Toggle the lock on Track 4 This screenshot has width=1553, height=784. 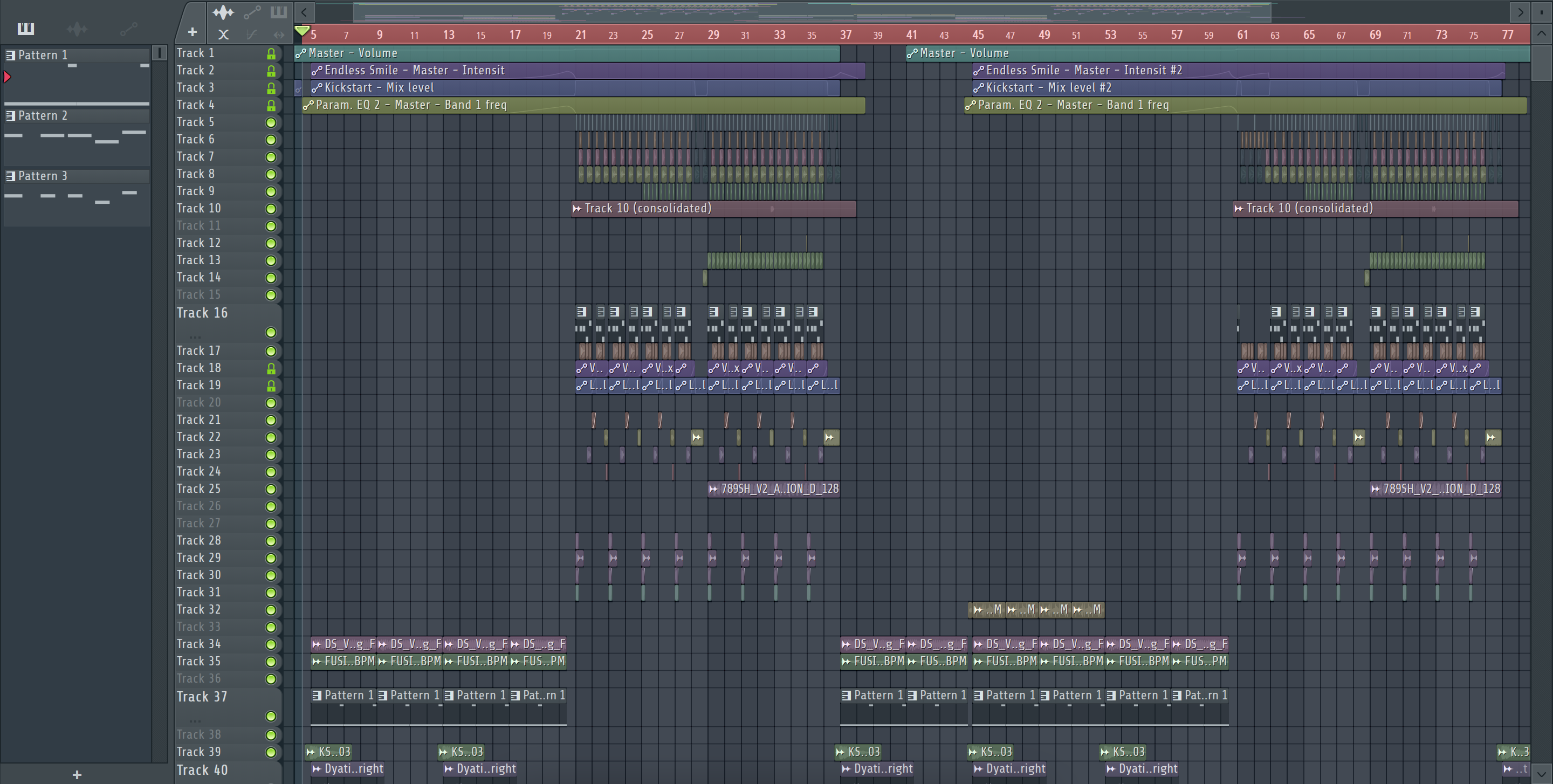(x=271, y=106)
